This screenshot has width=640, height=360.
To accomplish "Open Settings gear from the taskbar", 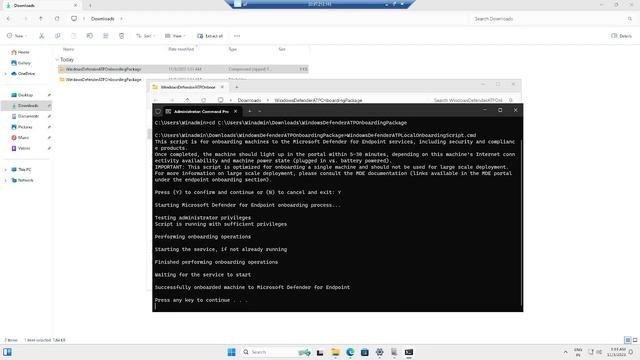I will pos(379,352).
